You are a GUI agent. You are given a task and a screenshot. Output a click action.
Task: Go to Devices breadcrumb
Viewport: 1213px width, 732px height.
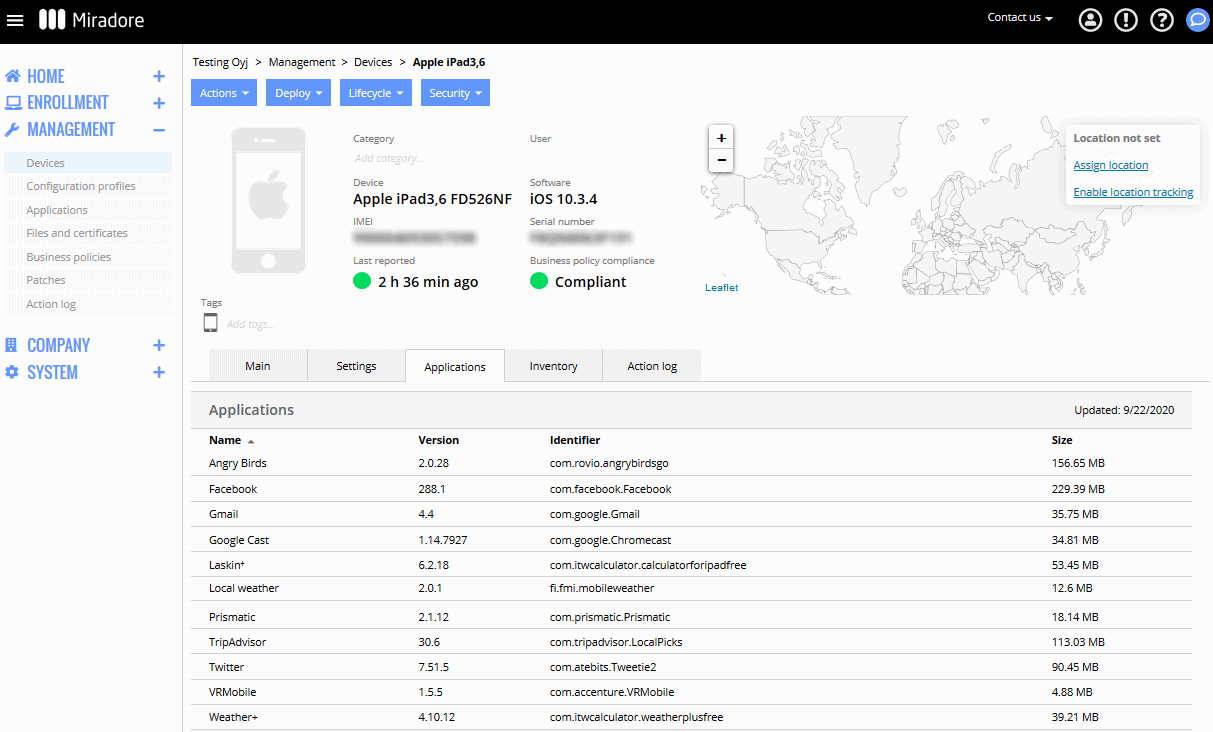[x=373, y=62]
